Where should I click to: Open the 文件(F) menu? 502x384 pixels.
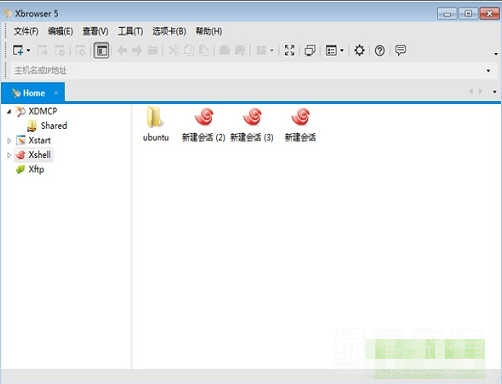[x=26, y=31]
